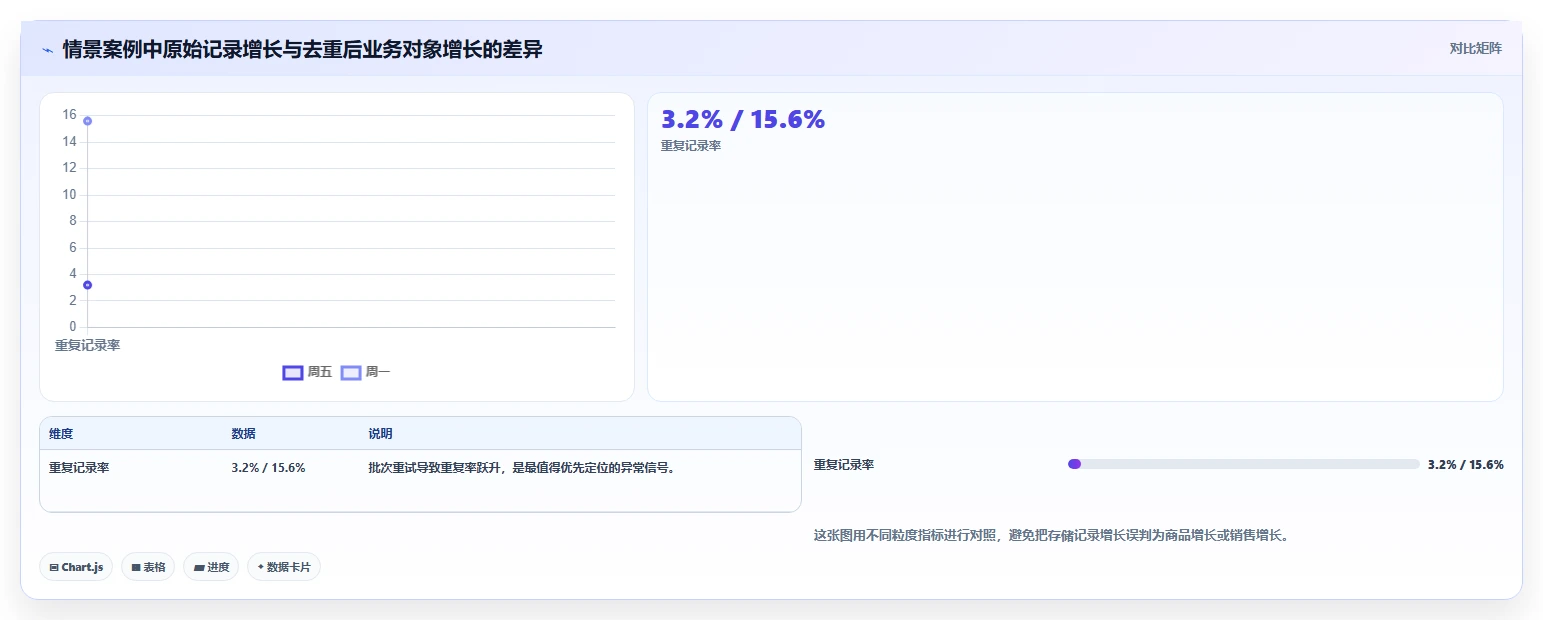Click the panel heading 情景案例中原始记录增长

point(302,49)
